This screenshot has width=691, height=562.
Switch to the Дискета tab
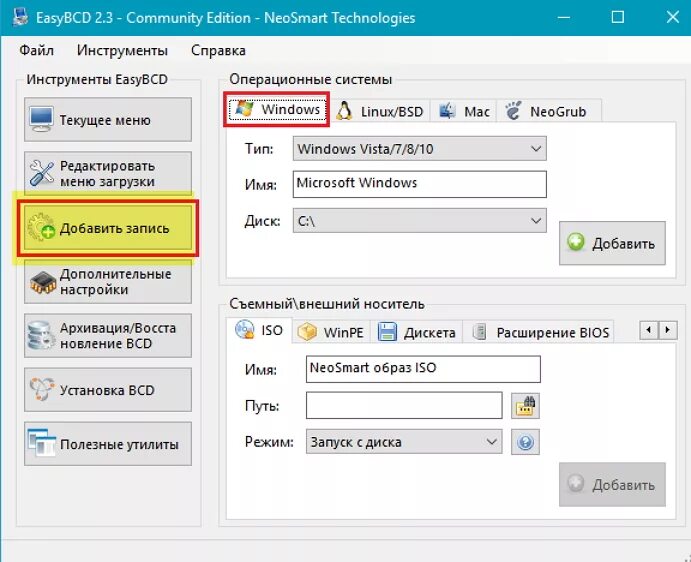(417, 331)
